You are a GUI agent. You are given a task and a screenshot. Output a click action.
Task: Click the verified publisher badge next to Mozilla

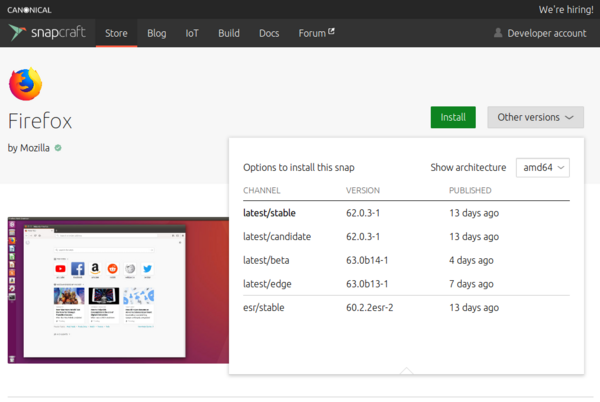tap(59, 148)
